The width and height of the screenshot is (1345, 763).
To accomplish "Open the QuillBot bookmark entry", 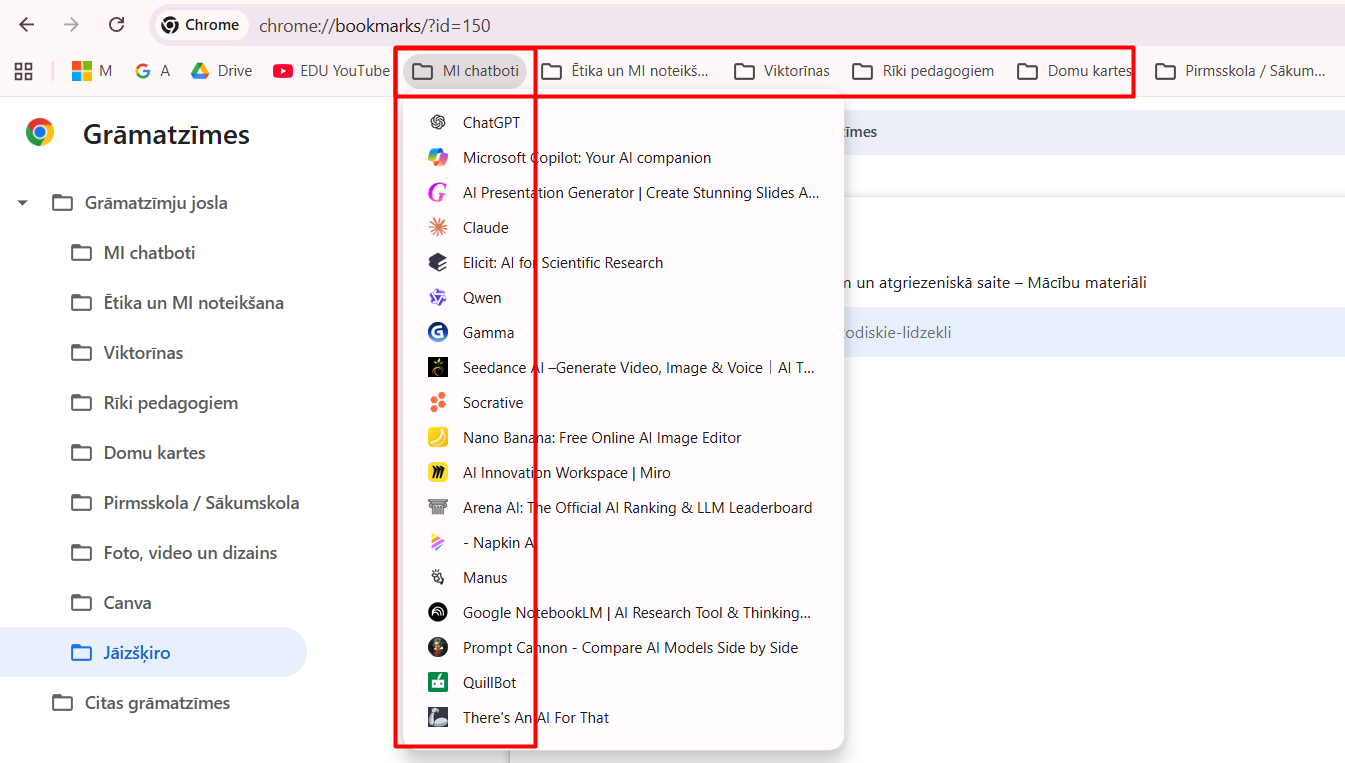I will (x=623, y=683).
